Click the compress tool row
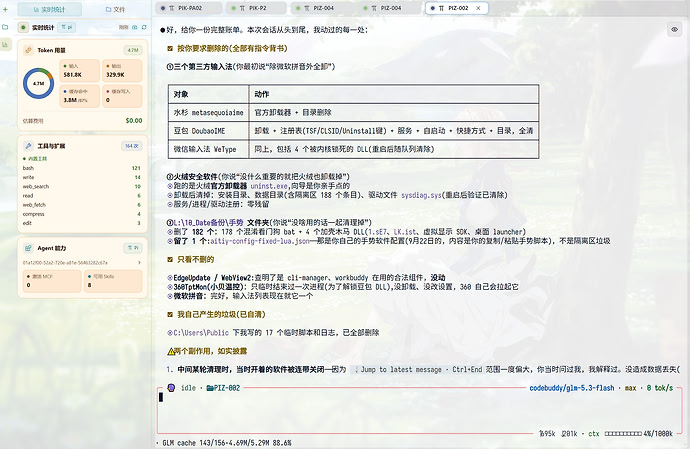Viewport: 690px width, 449px height. [x=82, y=214]
